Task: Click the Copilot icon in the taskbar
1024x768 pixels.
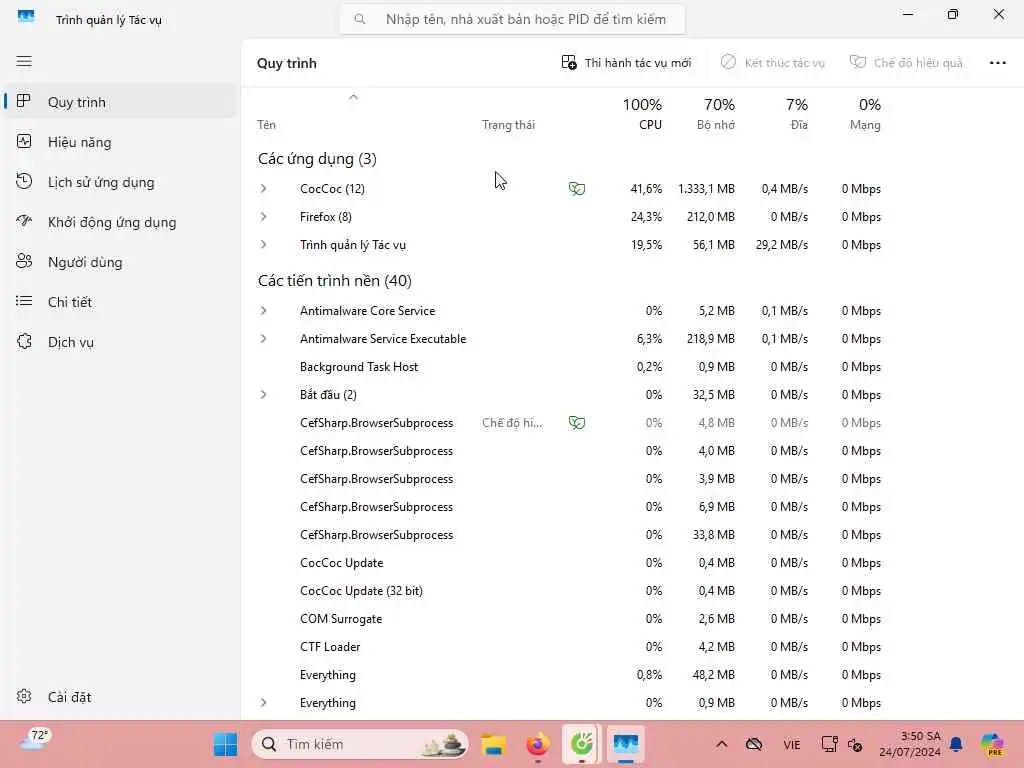Action: click(x=992, y=744)
